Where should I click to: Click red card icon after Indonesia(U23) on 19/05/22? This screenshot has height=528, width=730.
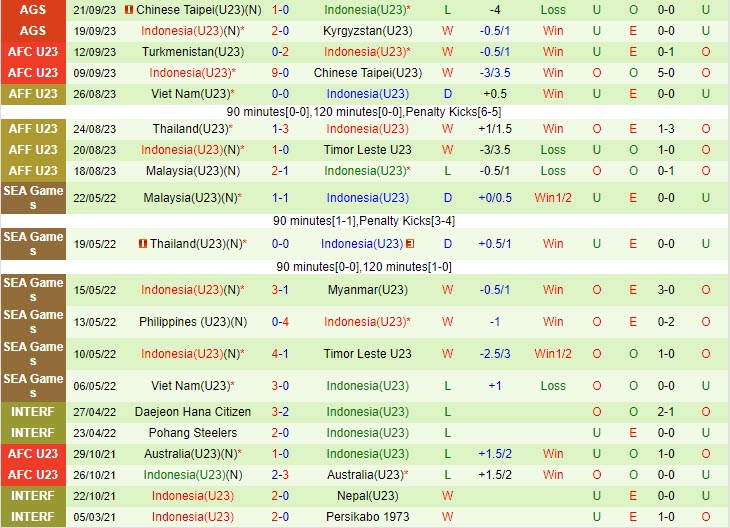click(x=410, y=244)
